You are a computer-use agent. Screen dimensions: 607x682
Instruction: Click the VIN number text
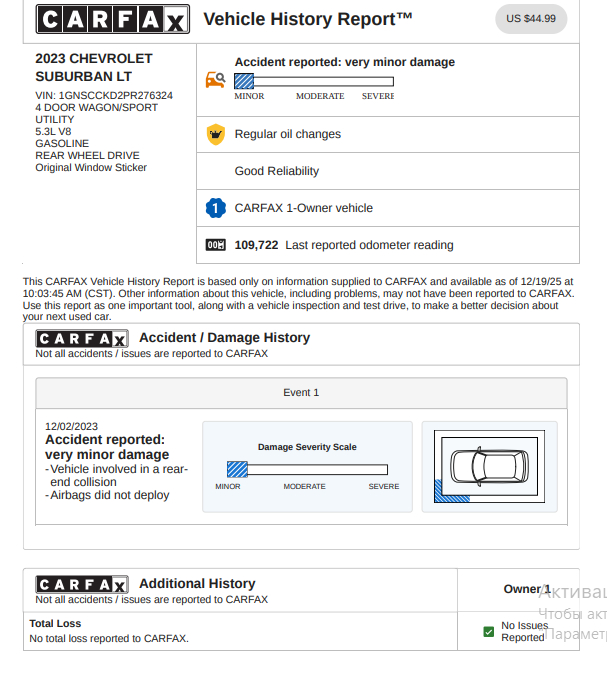[104, 96]
